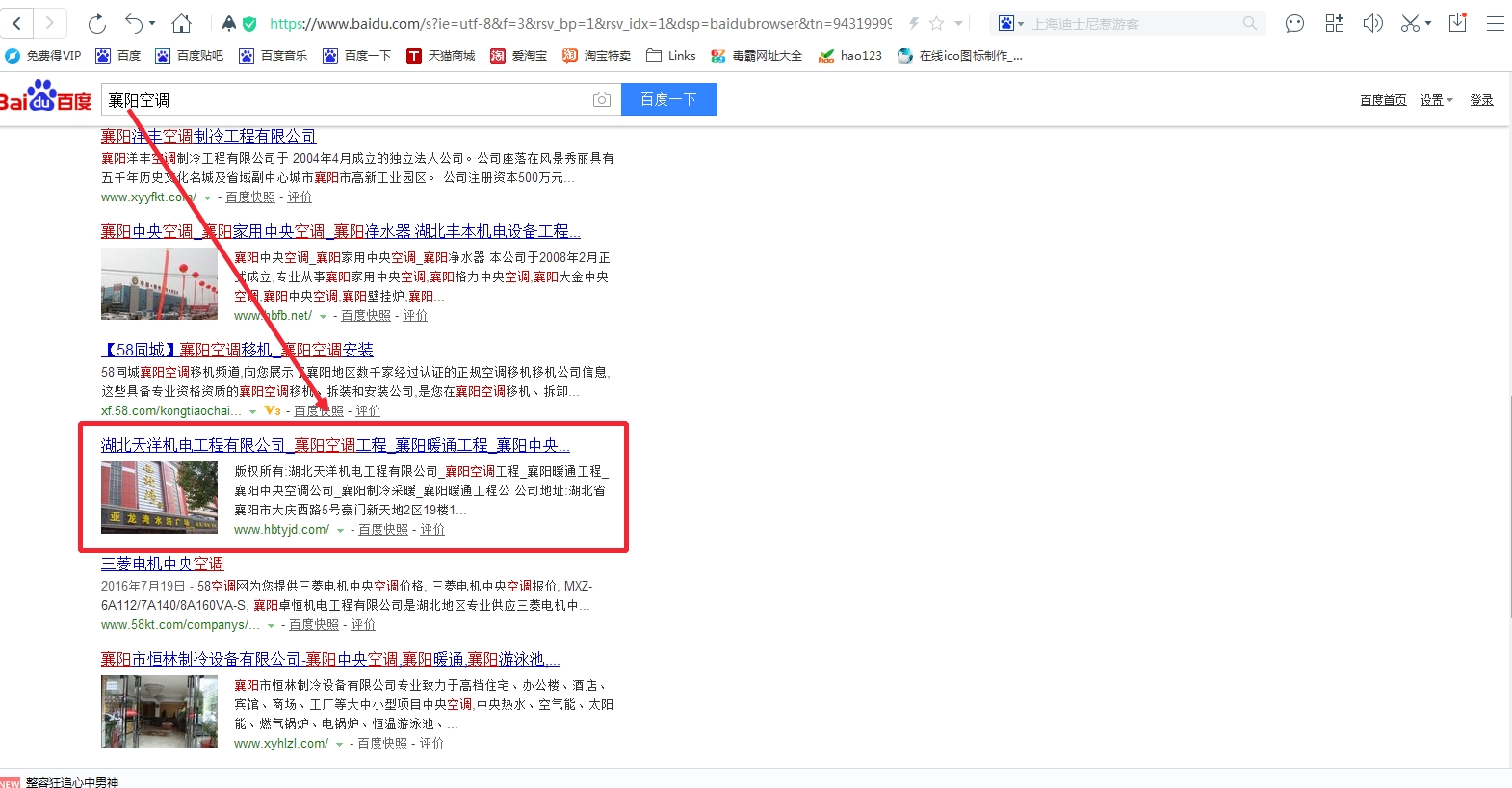Go back to the previous page
1512x788 pixels.
coord(17,23)
